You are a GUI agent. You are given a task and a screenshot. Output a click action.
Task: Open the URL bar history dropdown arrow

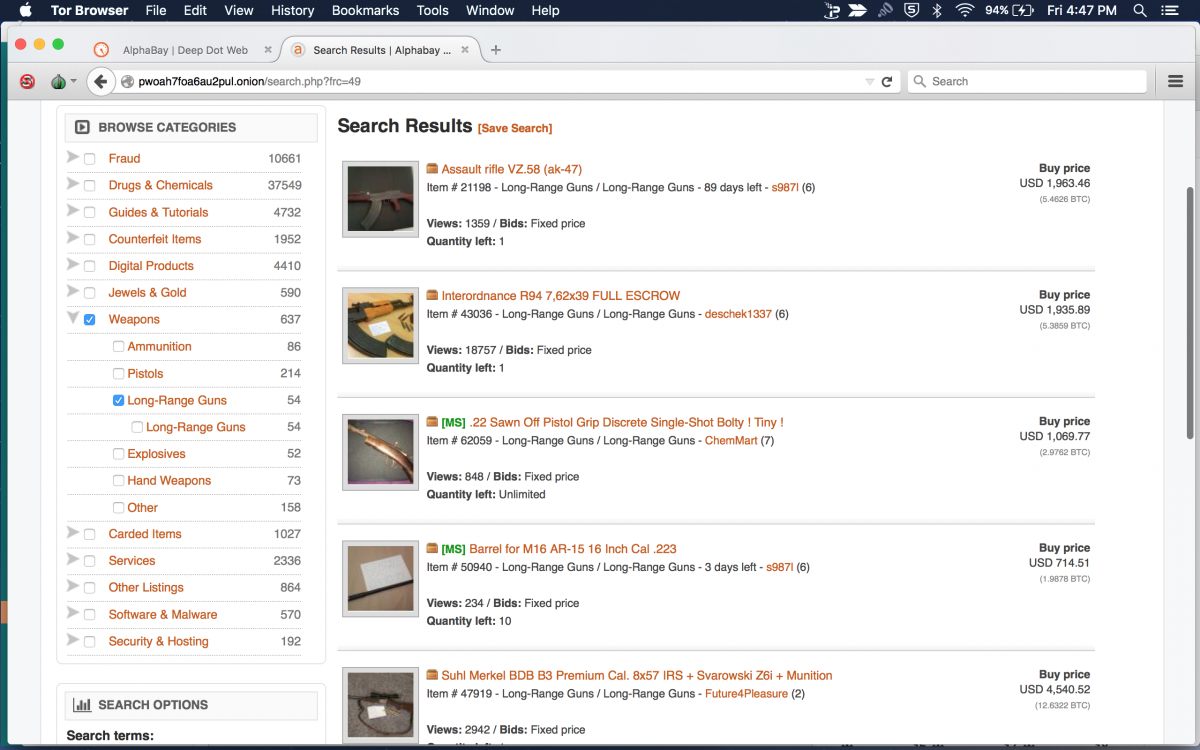coord(869,82)
